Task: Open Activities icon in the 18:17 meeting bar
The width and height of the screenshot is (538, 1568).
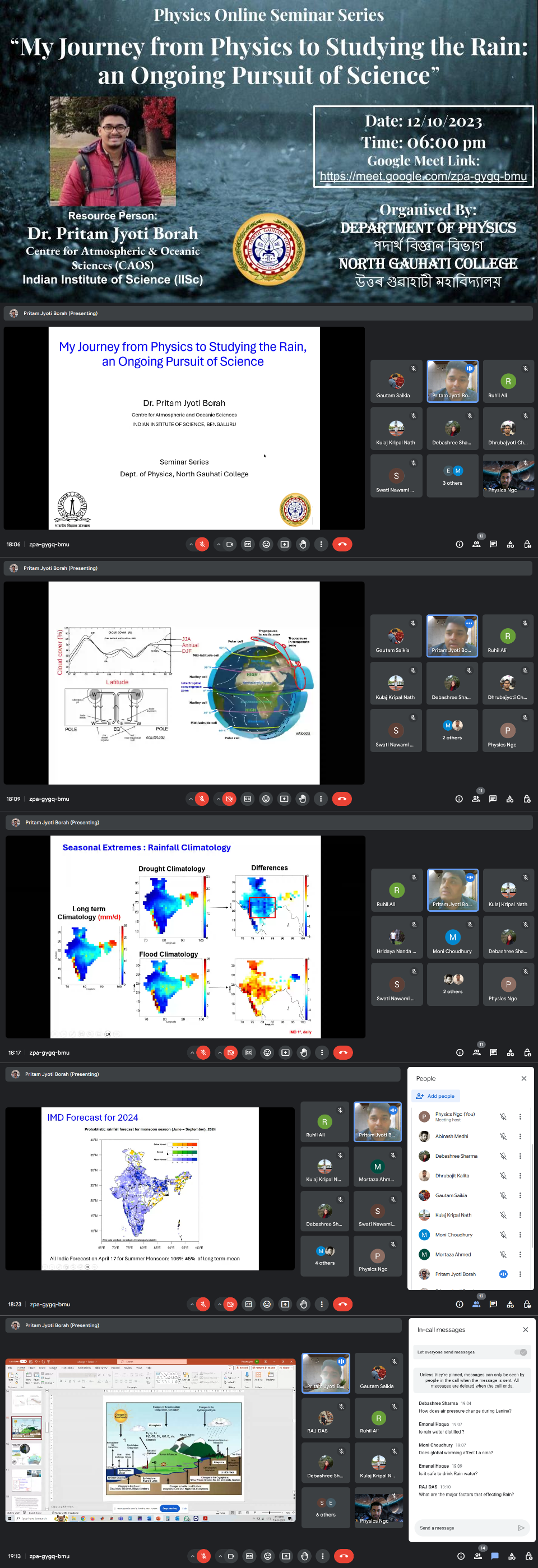Action: click(x=511, y=1052)
